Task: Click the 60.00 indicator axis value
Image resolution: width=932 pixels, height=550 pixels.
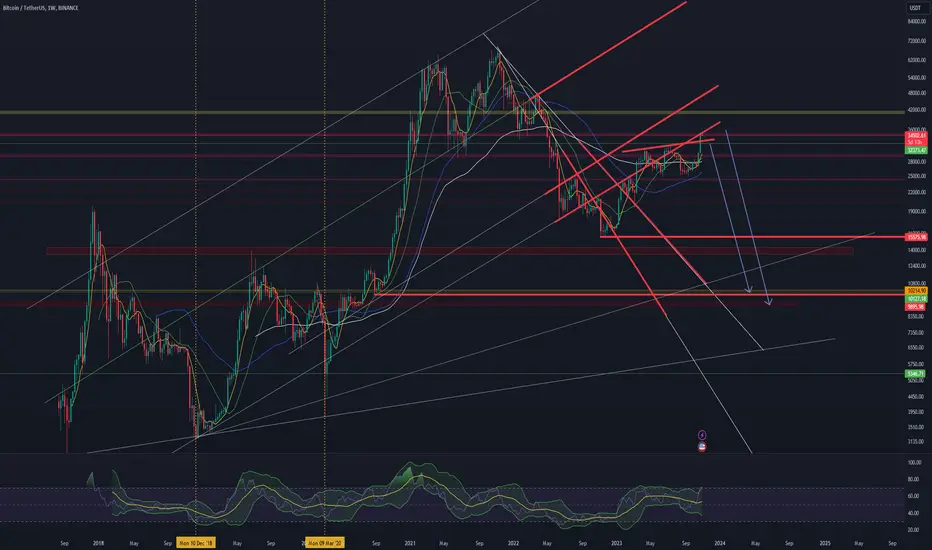Action: coord(914,496)
